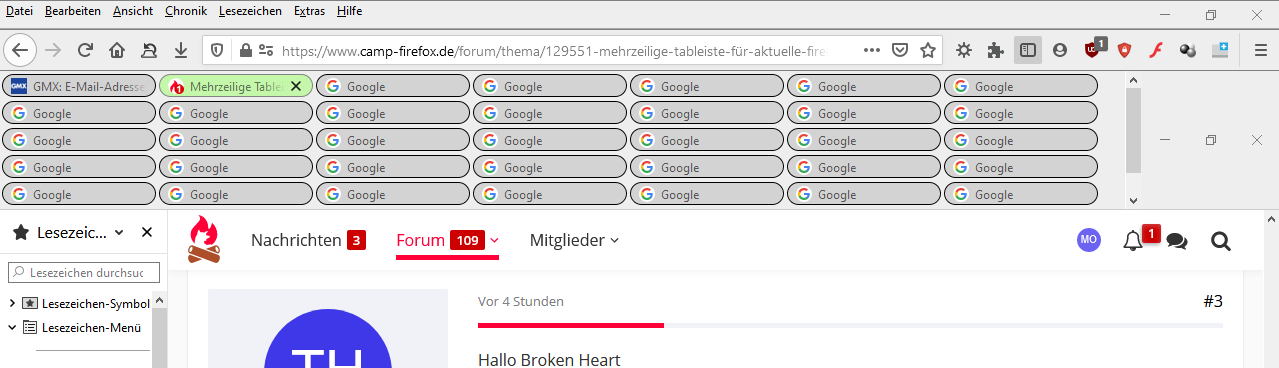The image size is (1279, 368).
Task: Open the notifications bell icon
Action: click(x=1133, y=241)
